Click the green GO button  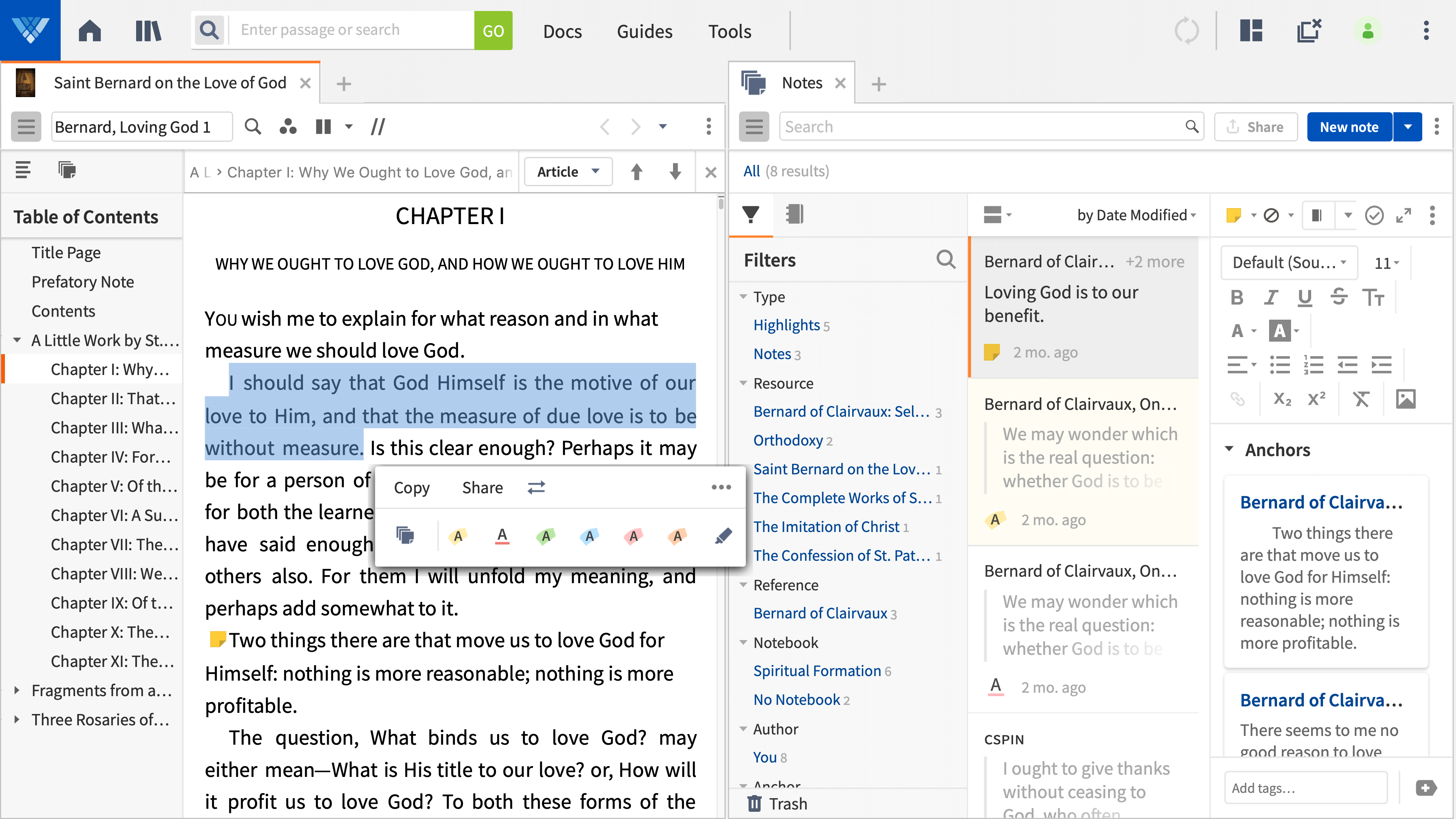(x=493, y=30)
